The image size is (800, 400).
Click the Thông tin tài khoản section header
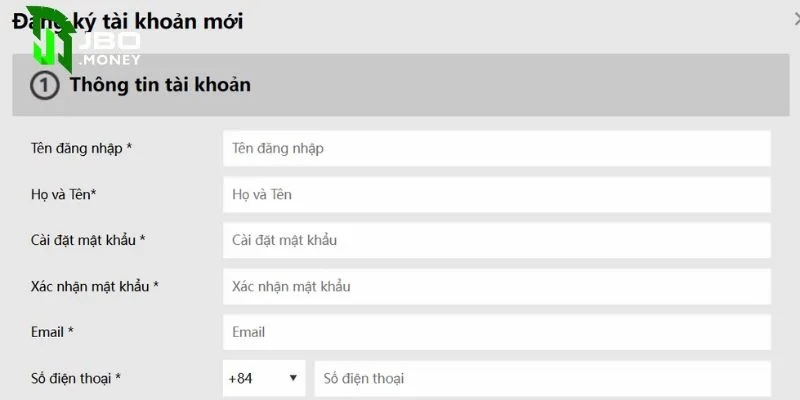click(x=160, y=85)
